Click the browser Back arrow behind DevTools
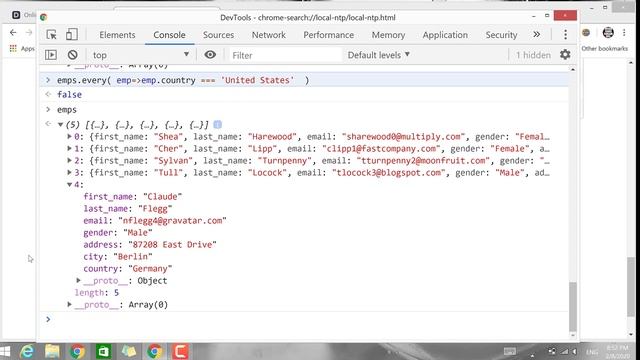Screen dimensions: 640x360 point(13,33)
